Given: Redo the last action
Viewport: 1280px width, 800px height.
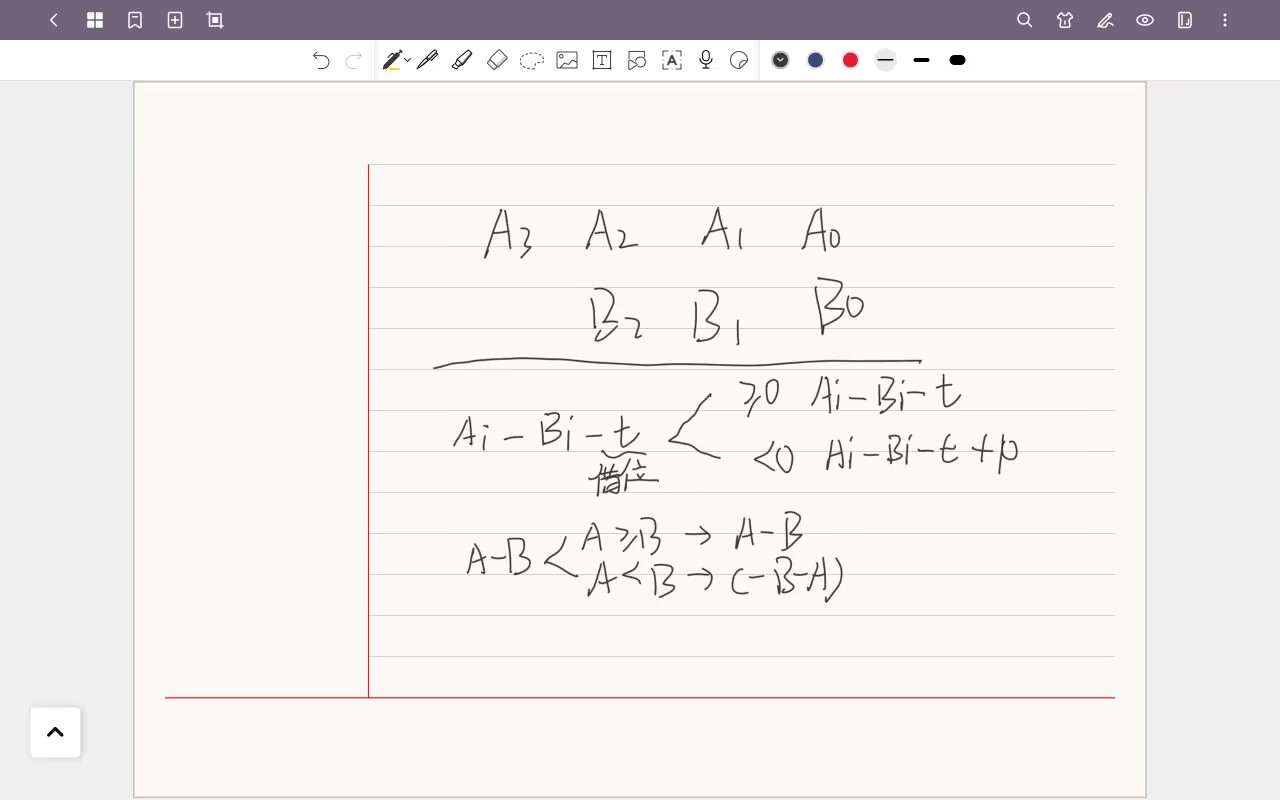Looking at the screenshot, I should tap(353, 60).
